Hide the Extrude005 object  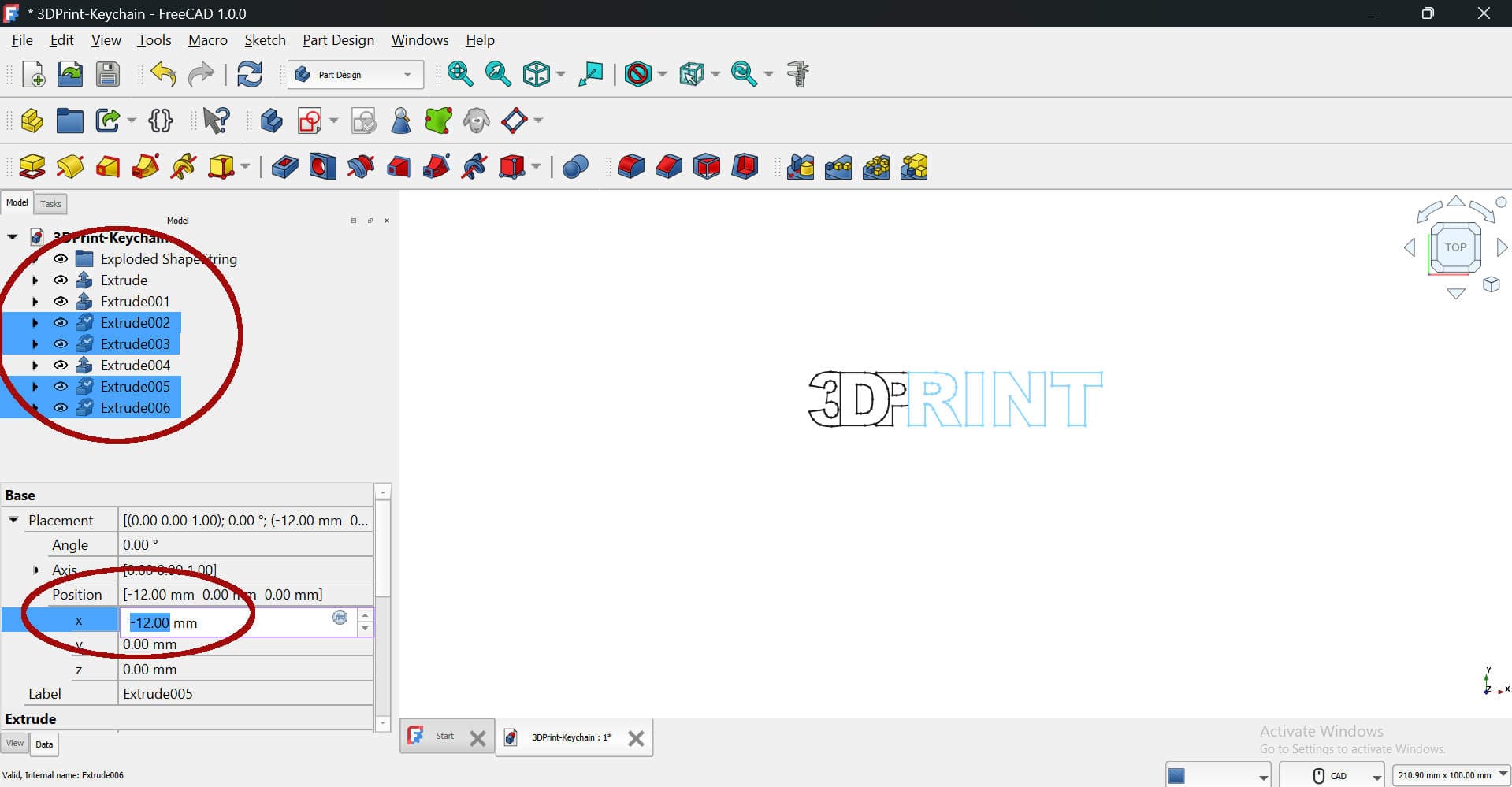61,386
